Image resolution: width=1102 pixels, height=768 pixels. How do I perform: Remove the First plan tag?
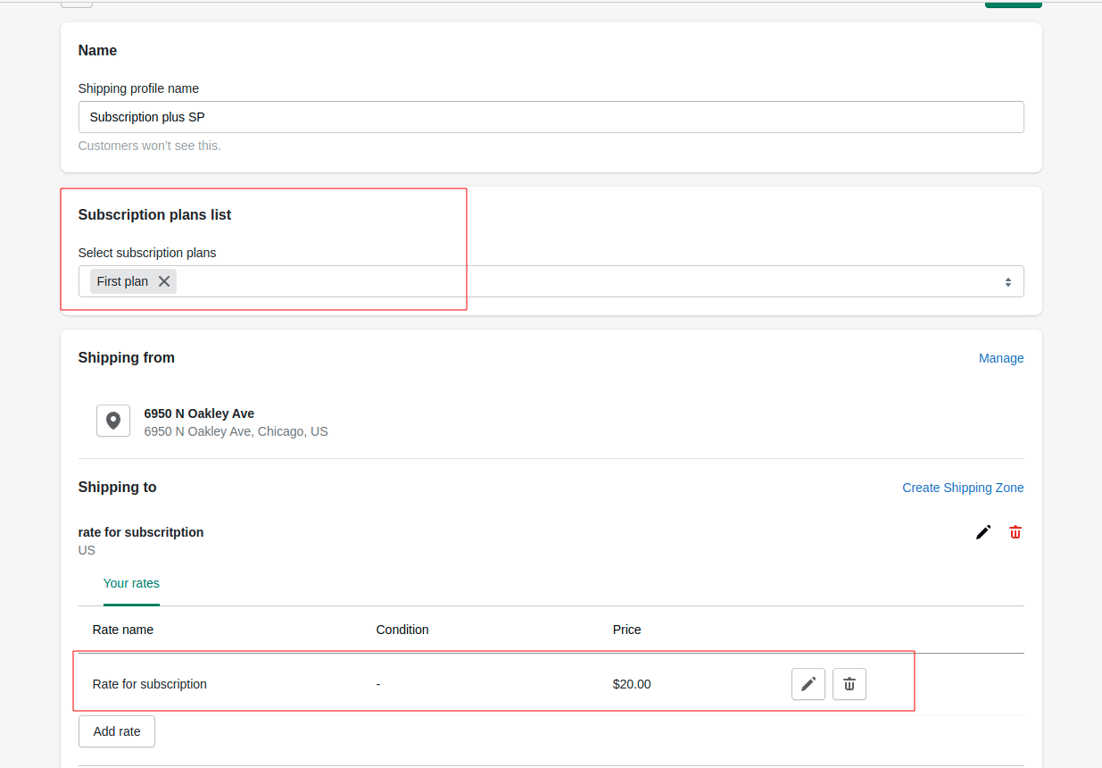(164, 281)
